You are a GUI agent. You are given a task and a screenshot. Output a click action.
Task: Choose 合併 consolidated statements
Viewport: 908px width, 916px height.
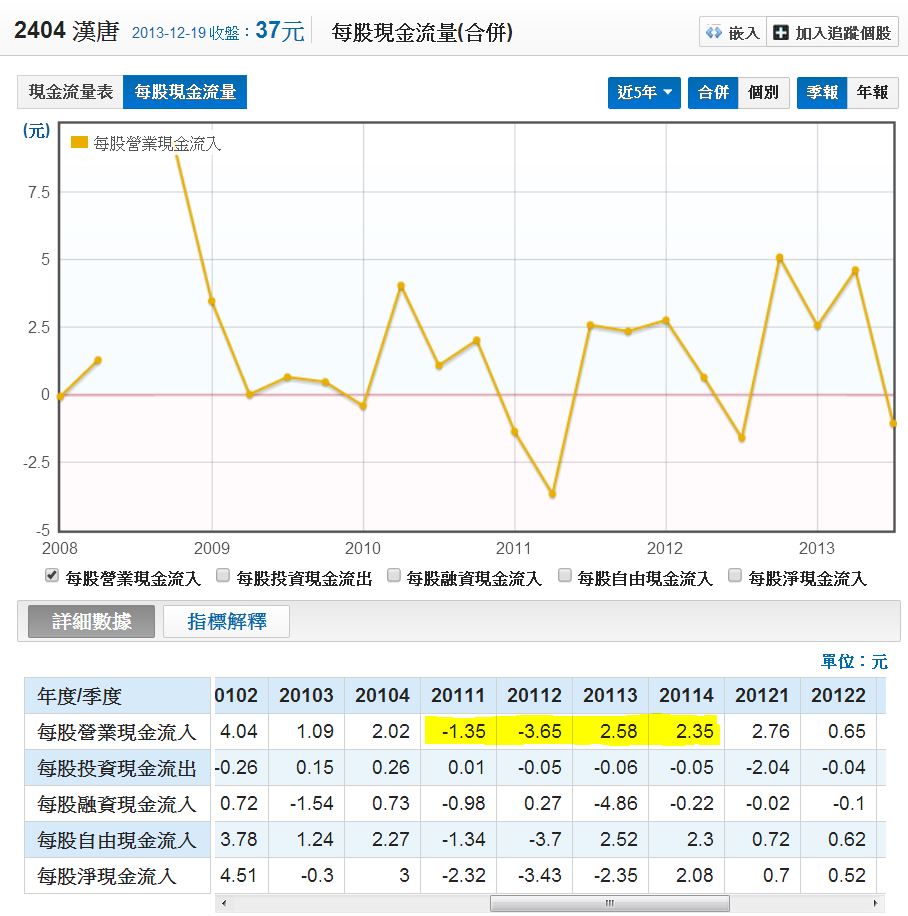pos(713,92)
